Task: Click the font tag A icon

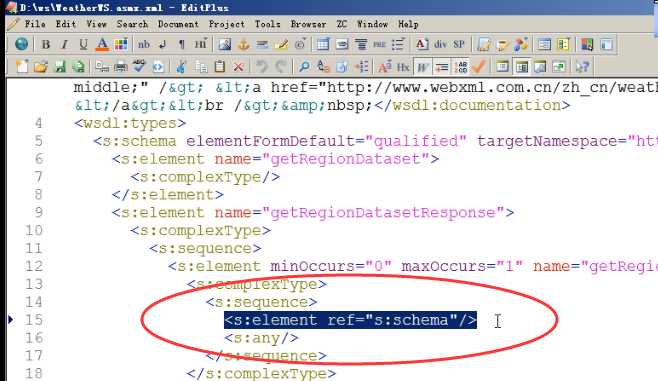Action: pyautogui.click(x=421, y=44)
